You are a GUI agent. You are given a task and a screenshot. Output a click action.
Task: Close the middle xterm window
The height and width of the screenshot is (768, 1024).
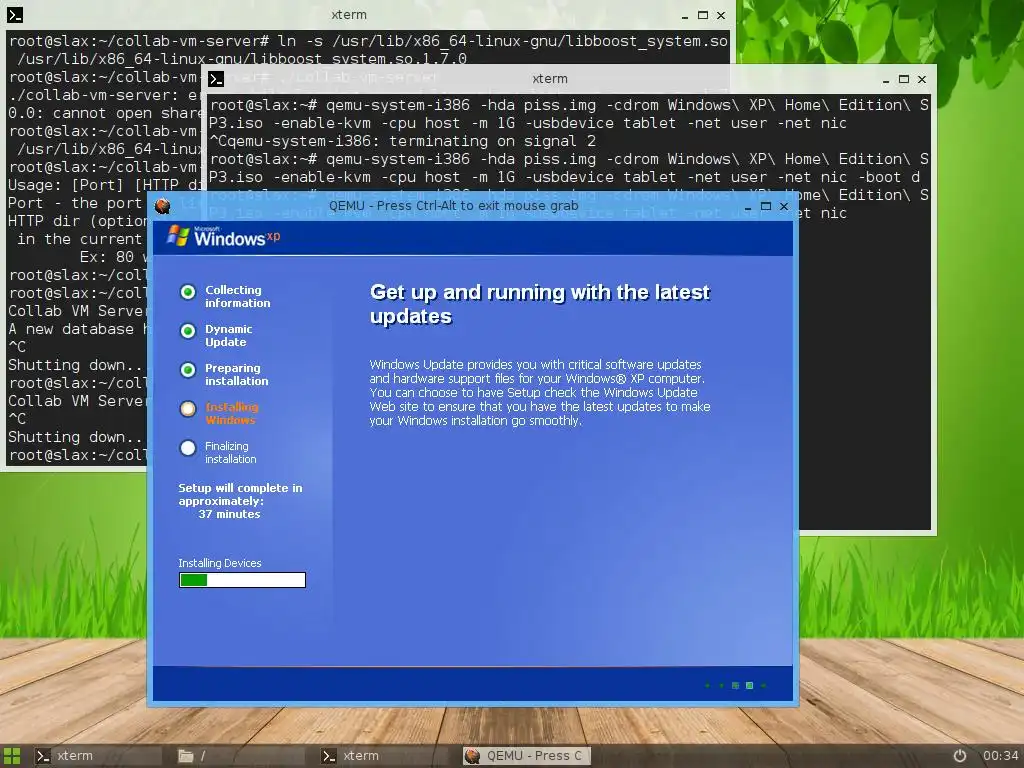pyautogui.click(x=922, y=79)
